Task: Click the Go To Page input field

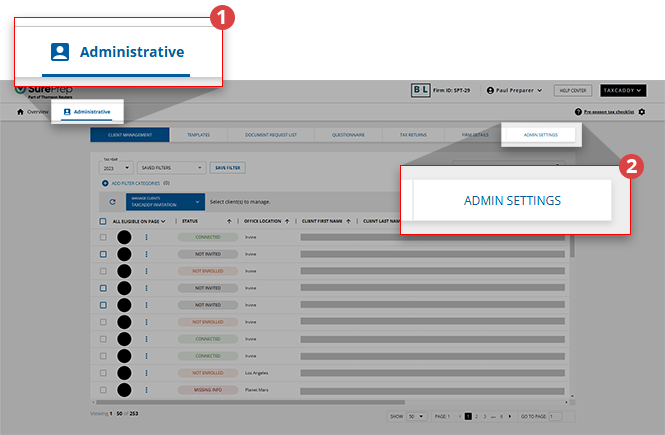Action: tap(555, 416)
